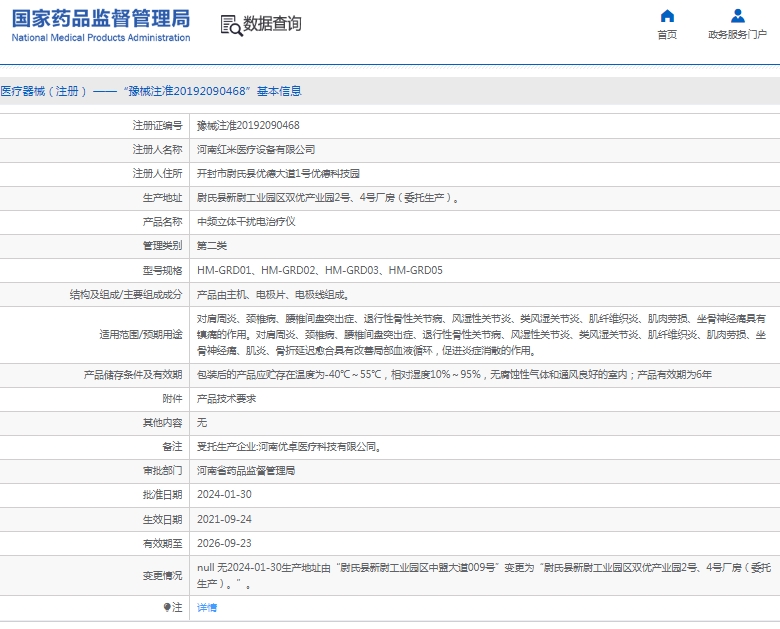Click the 数据查询 magnifier document icon
The image size is (780, 629).
tap(231, 25)
